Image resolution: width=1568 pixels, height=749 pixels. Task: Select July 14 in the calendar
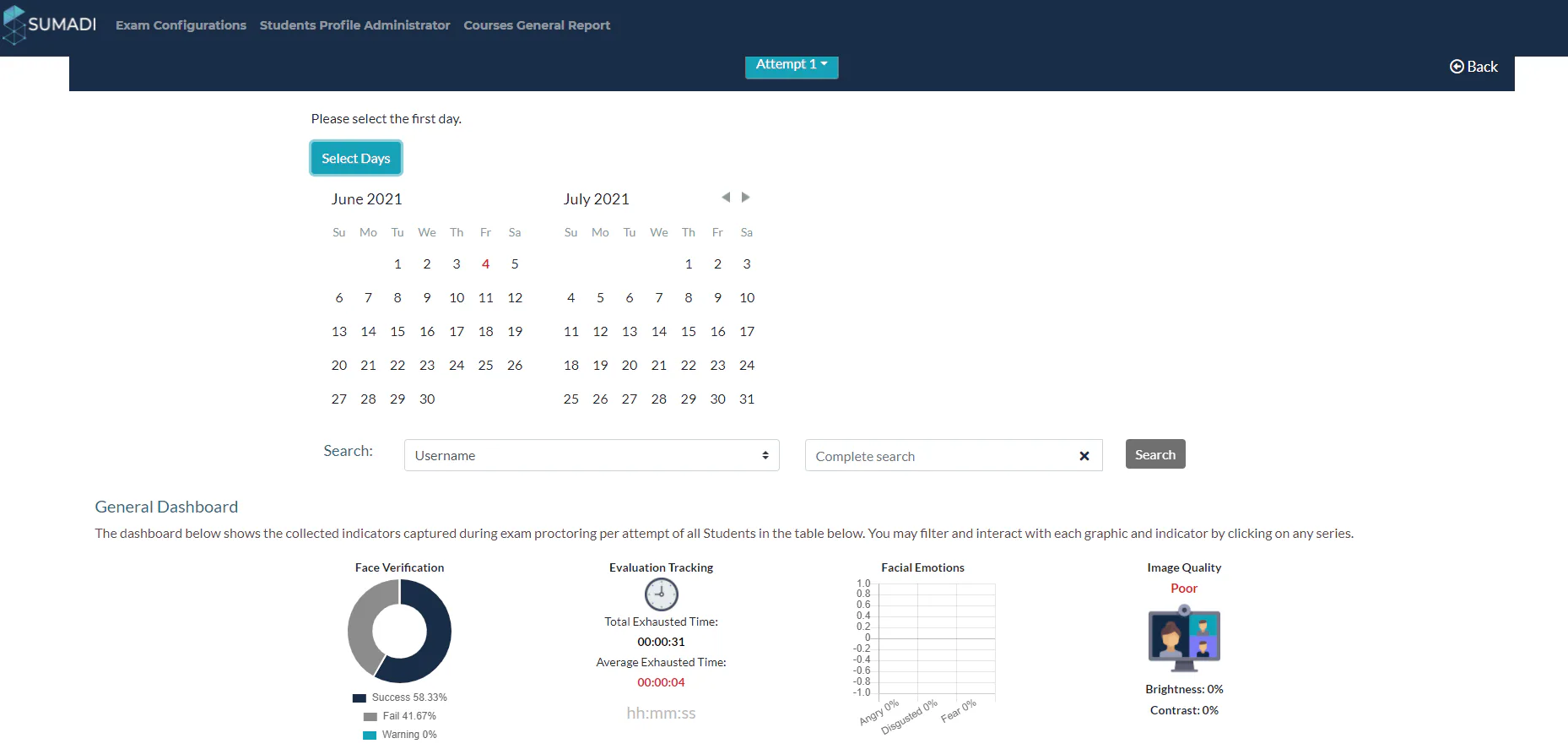coord(659,332)
